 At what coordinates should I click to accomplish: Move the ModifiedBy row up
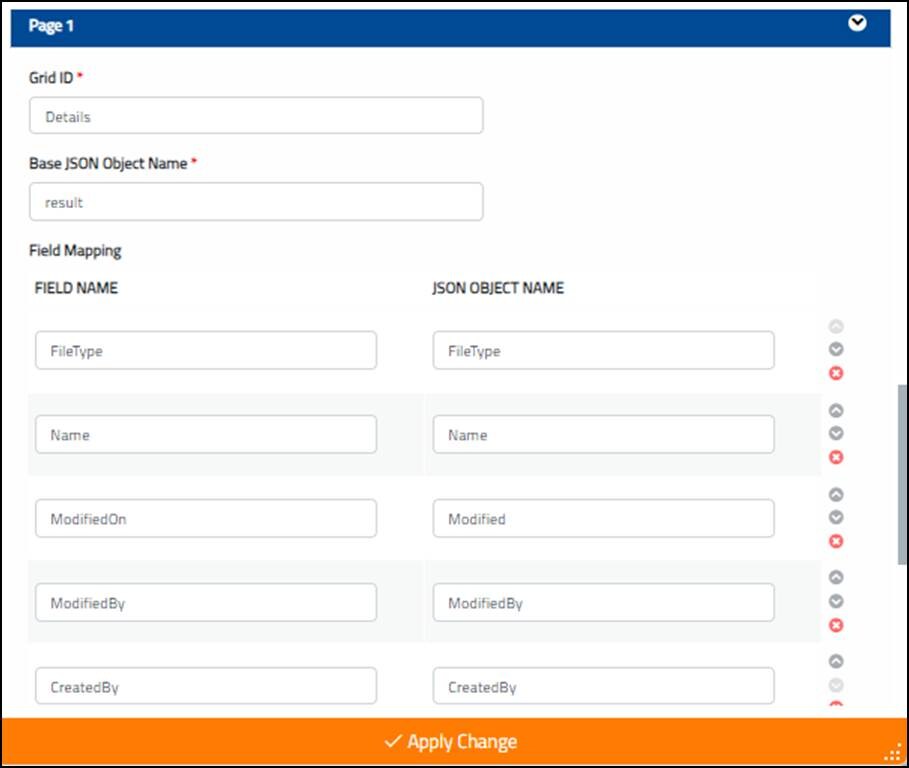click(x=836, y=578)
